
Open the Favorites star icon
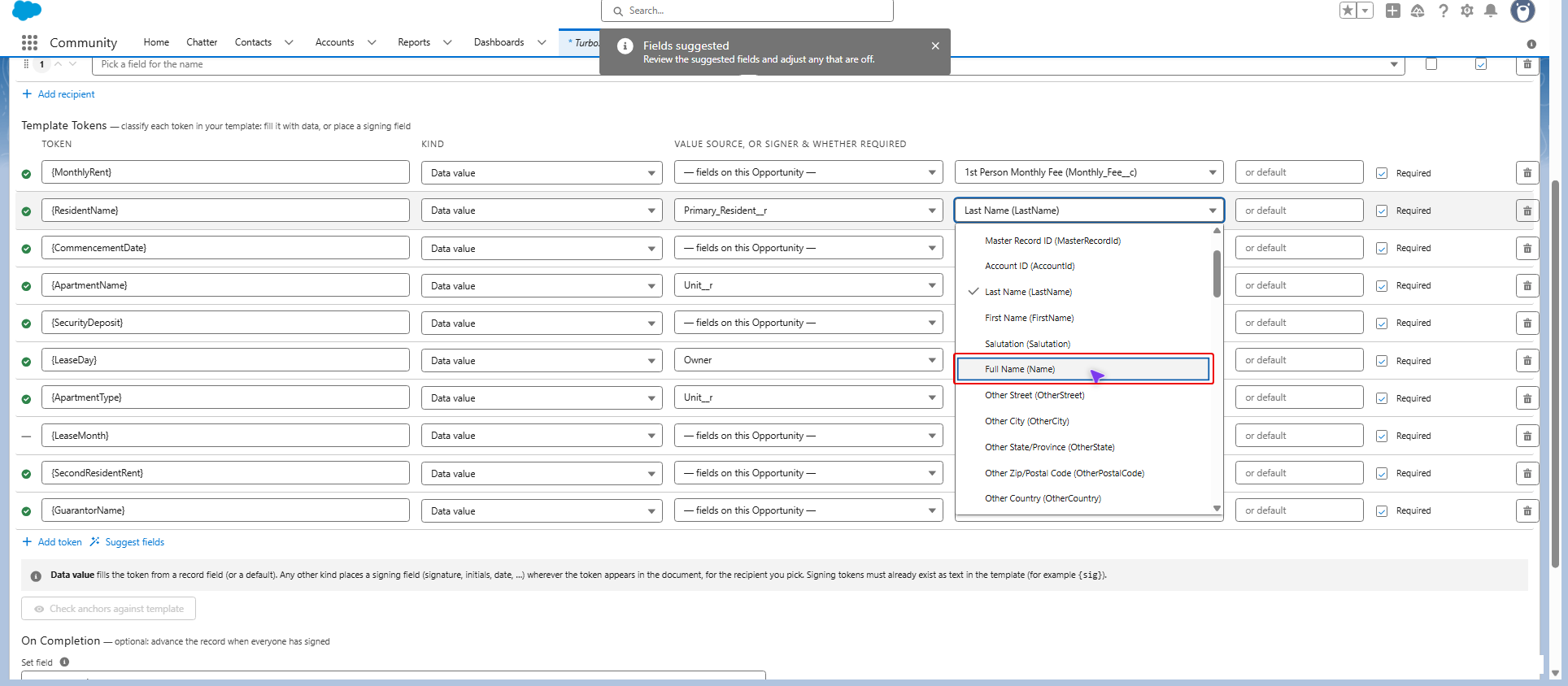pyautogui.click(x=1348, y=11)
